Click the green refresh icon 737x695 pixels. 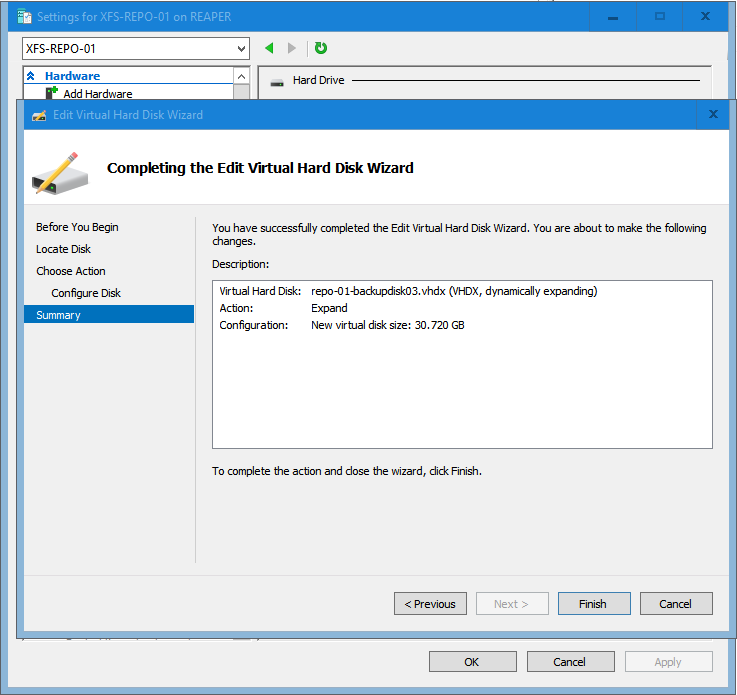pos(321,48)
